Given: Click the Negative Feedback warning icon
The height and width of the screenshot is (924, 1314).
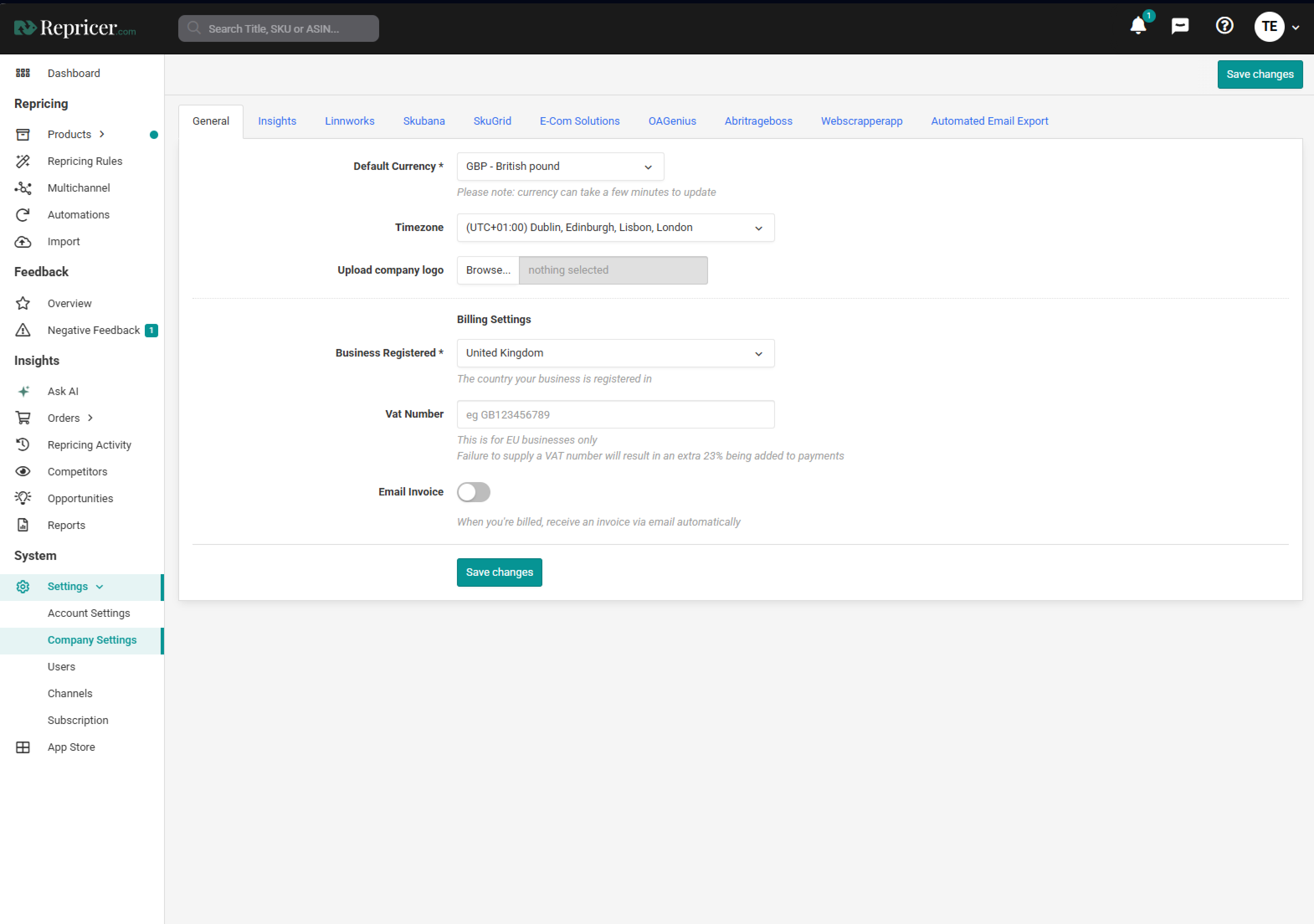Looking at the screenshot, I should 23,330.
